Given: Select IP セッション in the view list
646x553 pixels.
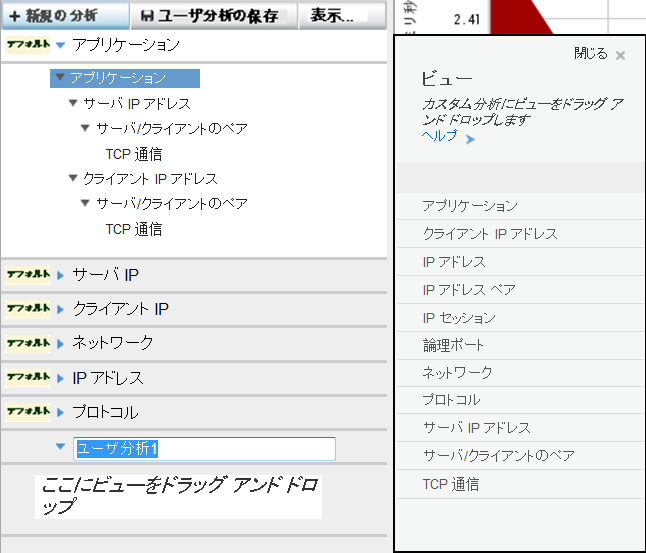Looking at the screenshot, I should tap(521, 318).
